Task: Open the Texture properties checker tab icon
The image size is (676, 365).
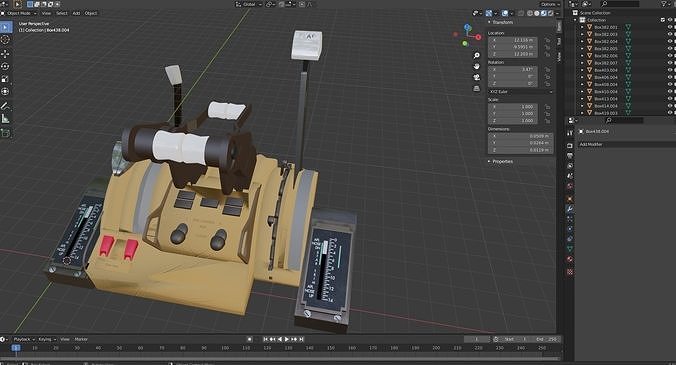Action: pyautogui.click(x=570, y=272)
